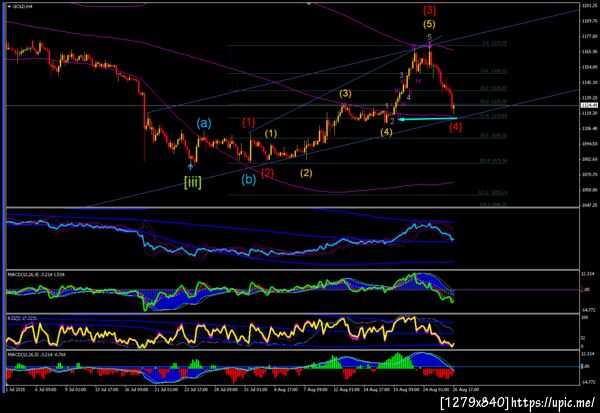This screenshot has height=413, width=600.
Task: Select the yellow (3) wave label
Action: point(345,93)
